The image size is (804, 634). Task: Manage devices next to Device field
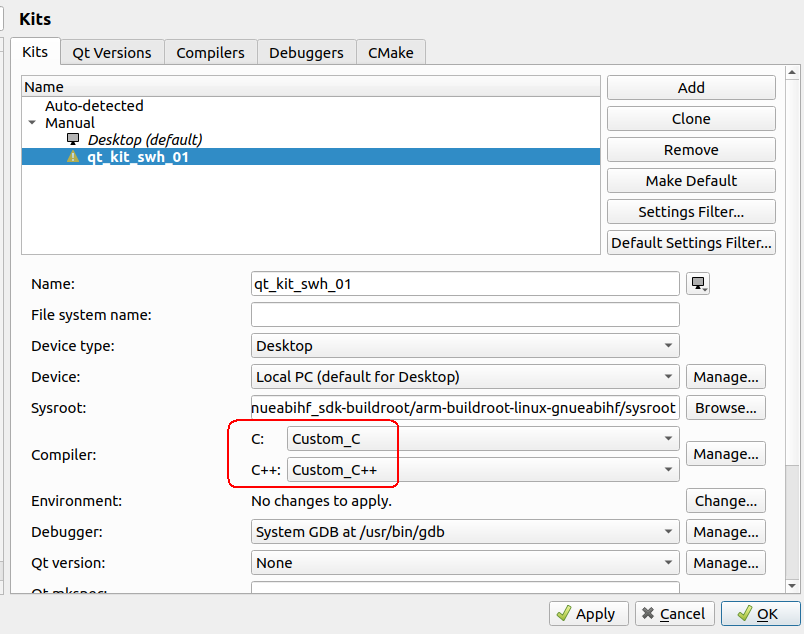pos(726,377)
